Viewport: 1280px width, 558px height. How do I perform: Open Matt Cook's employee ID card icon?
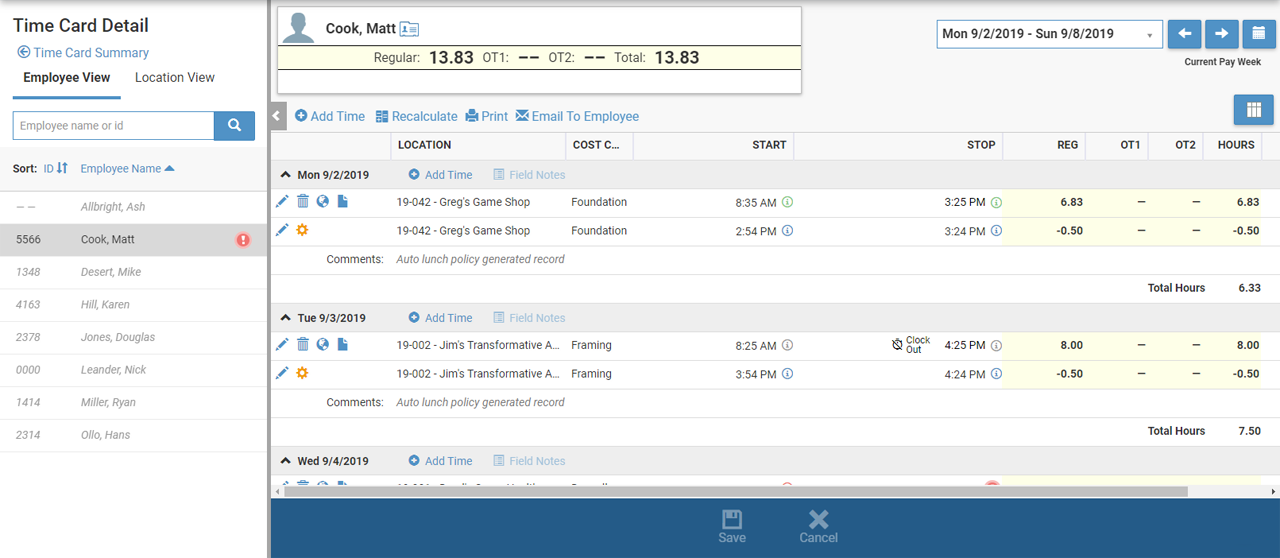pos(409,29)
